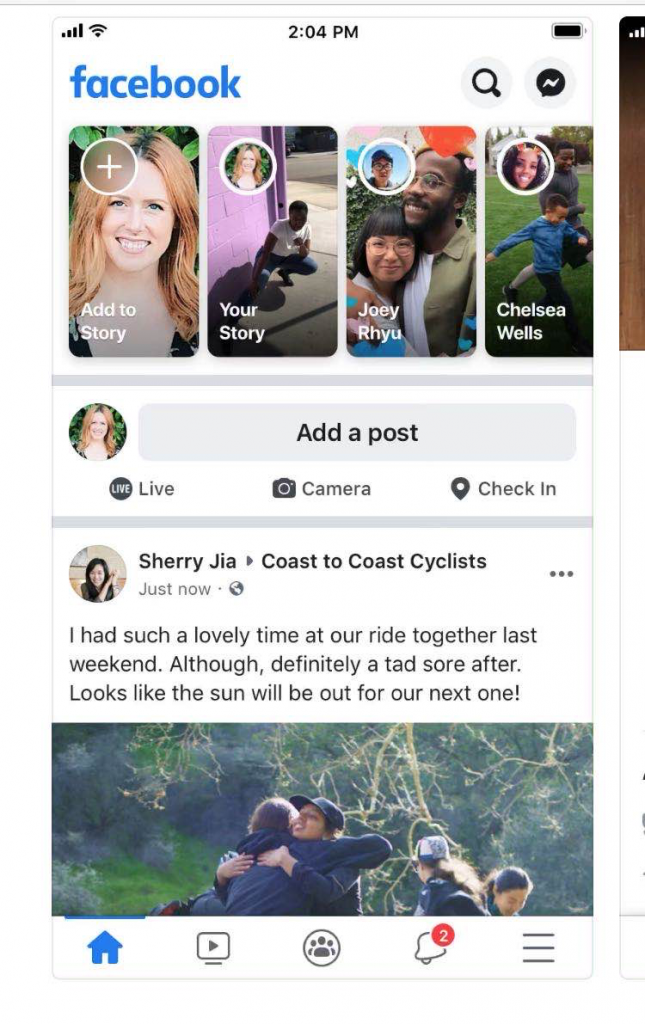Image resolution: width=645 pixels, height=1024 pixels.
Task: Go to the Home tab
Action: point(105,948)
